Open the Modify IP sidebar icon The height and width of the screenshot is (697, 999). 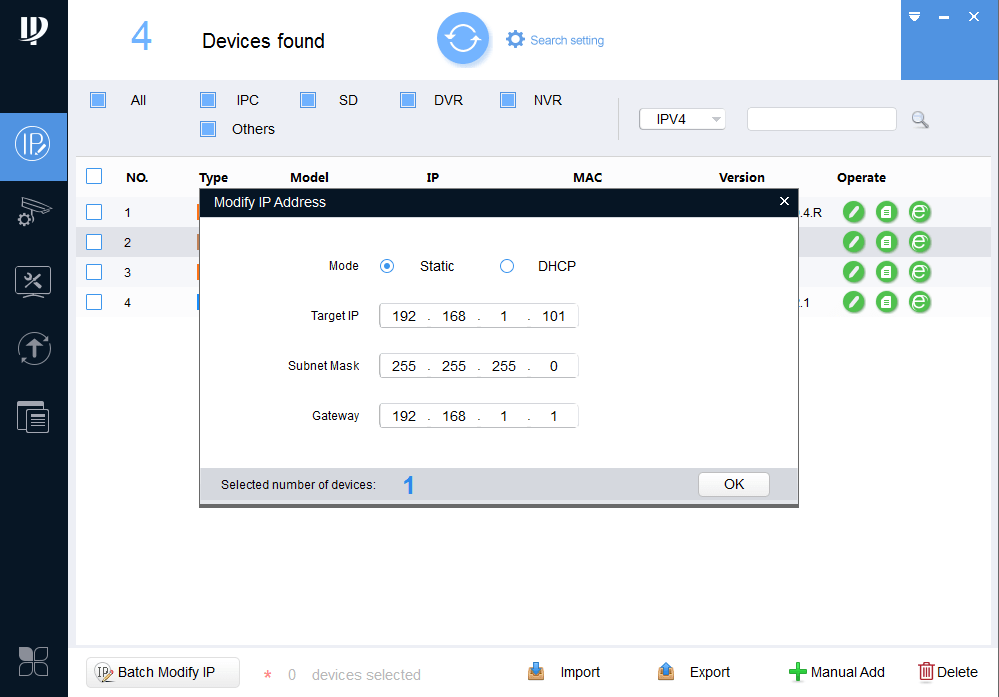(x=33, y=145)
